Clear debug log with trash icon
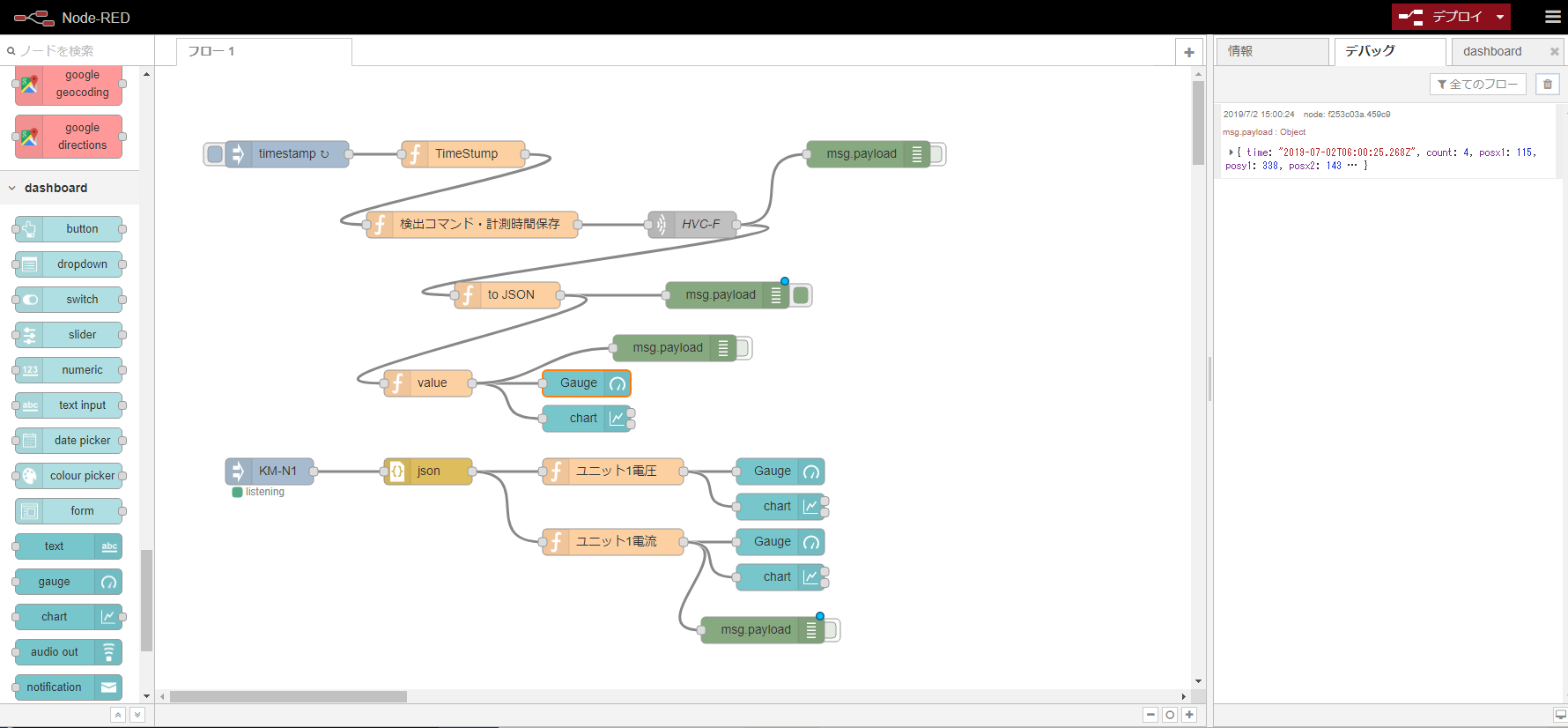Image resolution: width=1568 pixels, height=728 pixels. pos(1548,85)
